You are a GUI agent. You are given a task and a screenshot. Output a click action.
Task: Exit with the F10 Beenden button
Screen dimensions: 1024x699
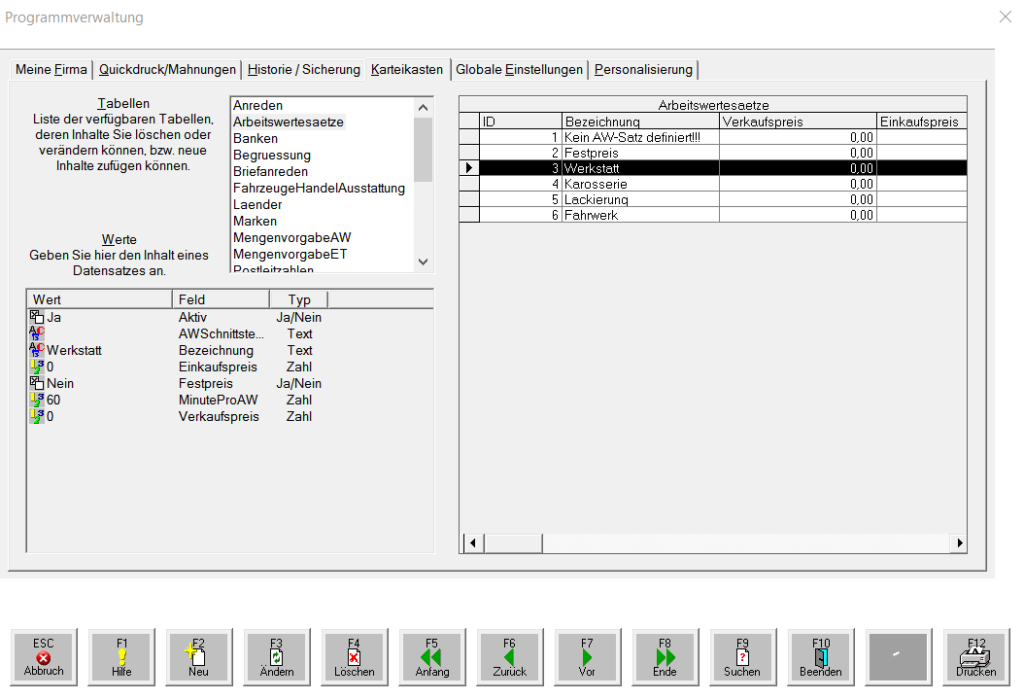821,657
